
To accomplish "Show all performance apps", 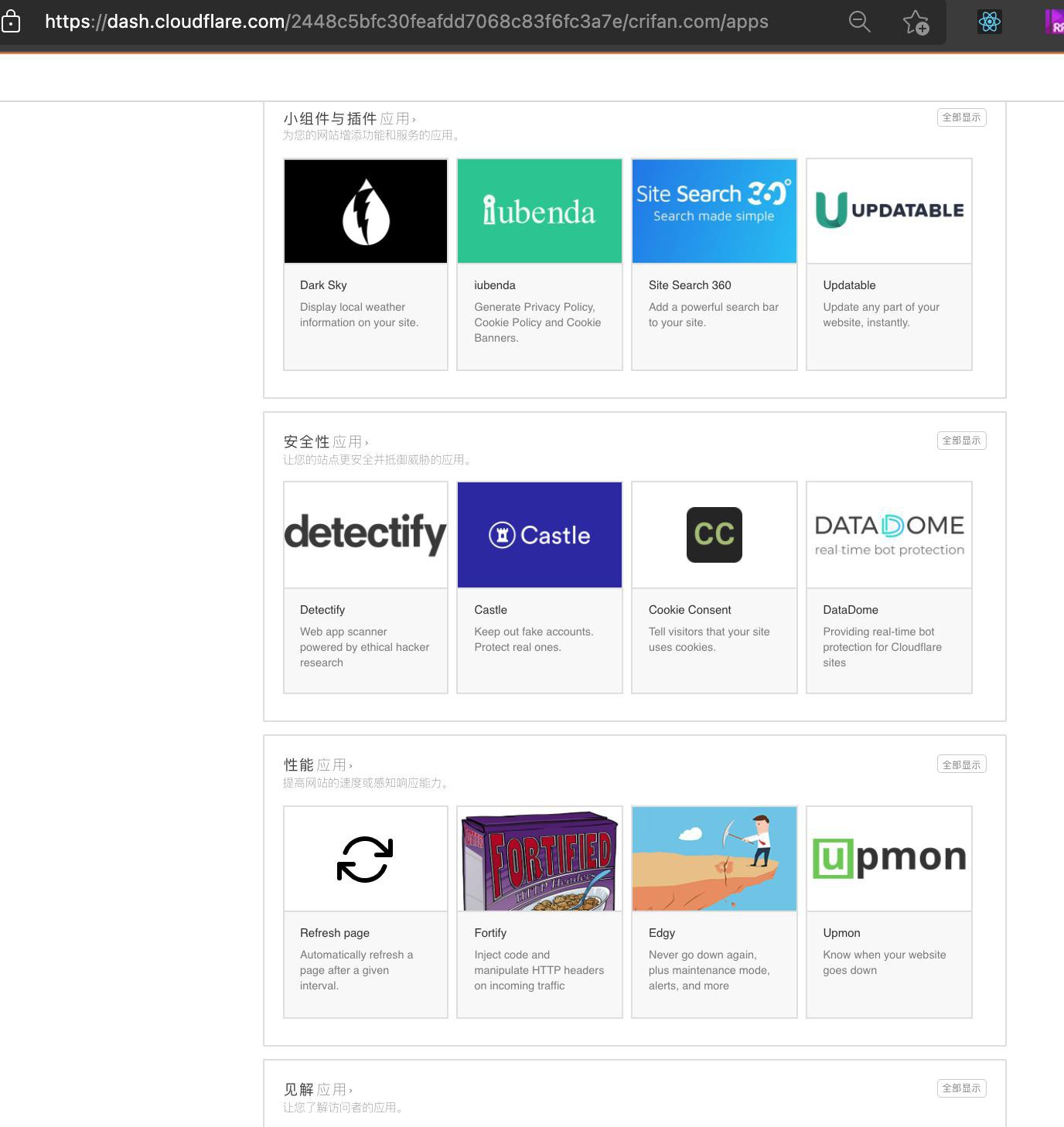I will click(961, 764).
